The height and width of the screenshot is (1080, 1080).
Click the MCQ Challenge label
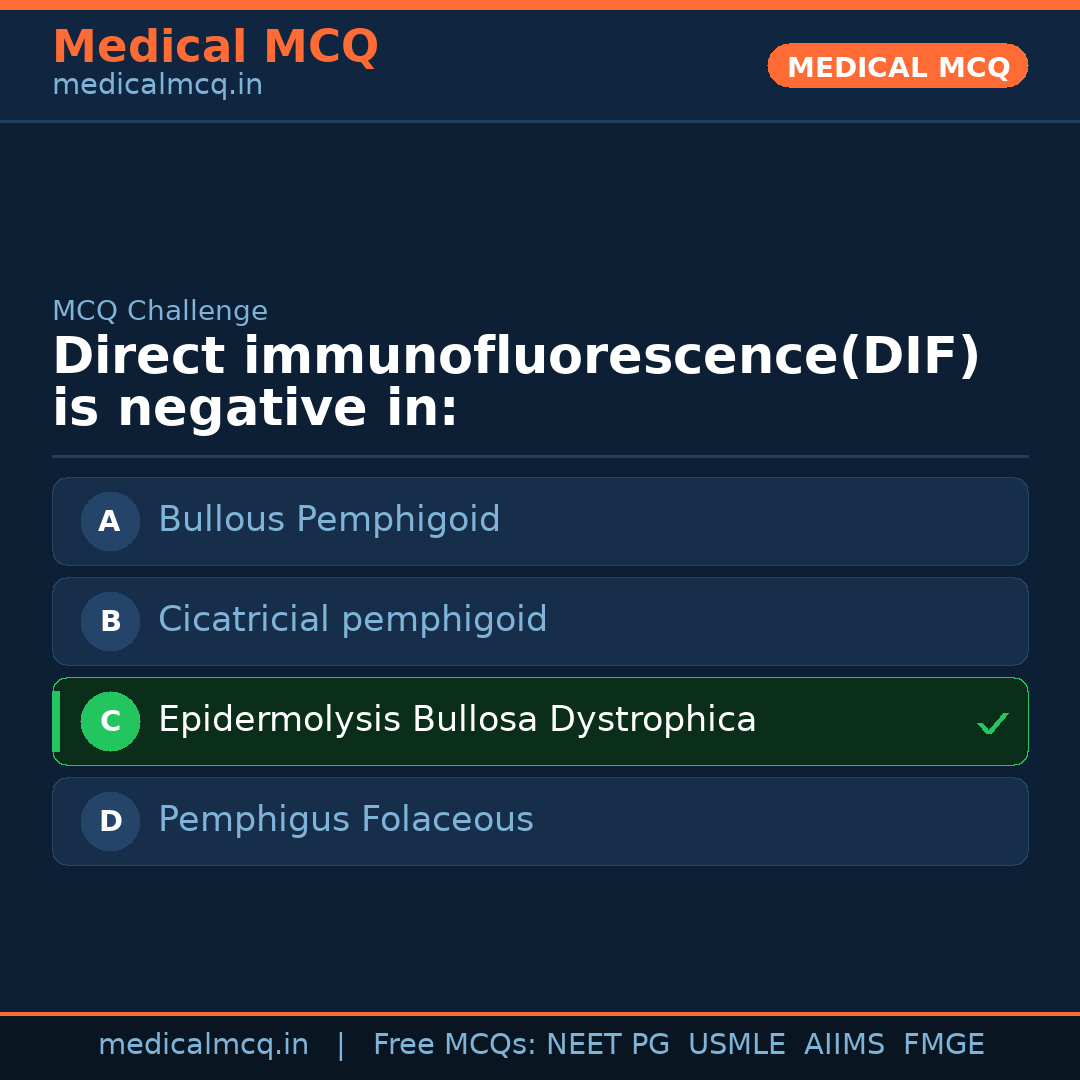160,311
